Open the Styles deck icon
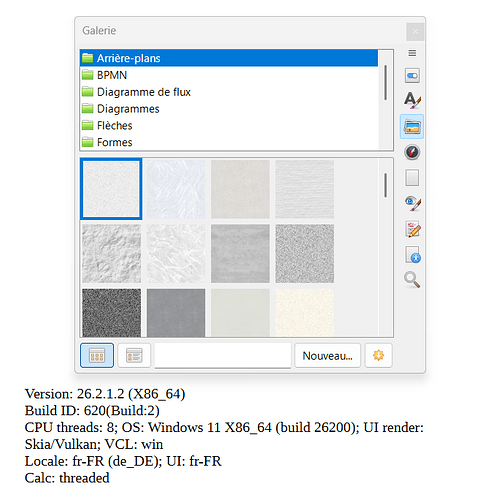This screenshot has width=481, height=500. (x=412, y=100)
